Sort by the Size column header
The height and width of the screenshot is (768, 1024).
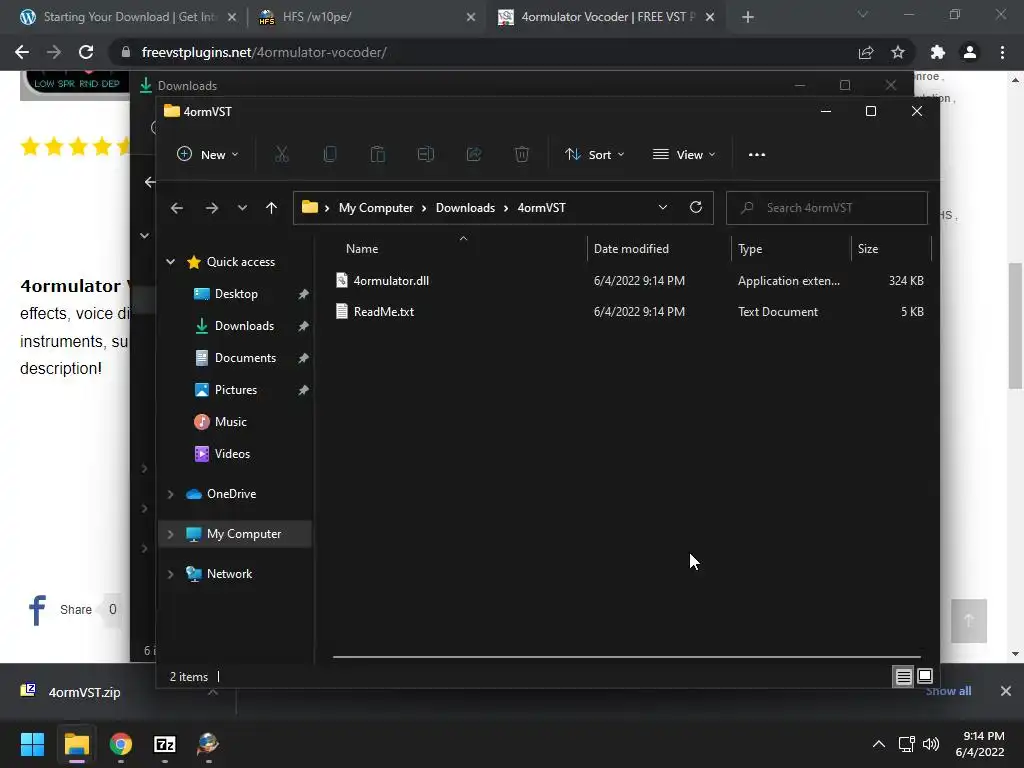click(867, 249)
